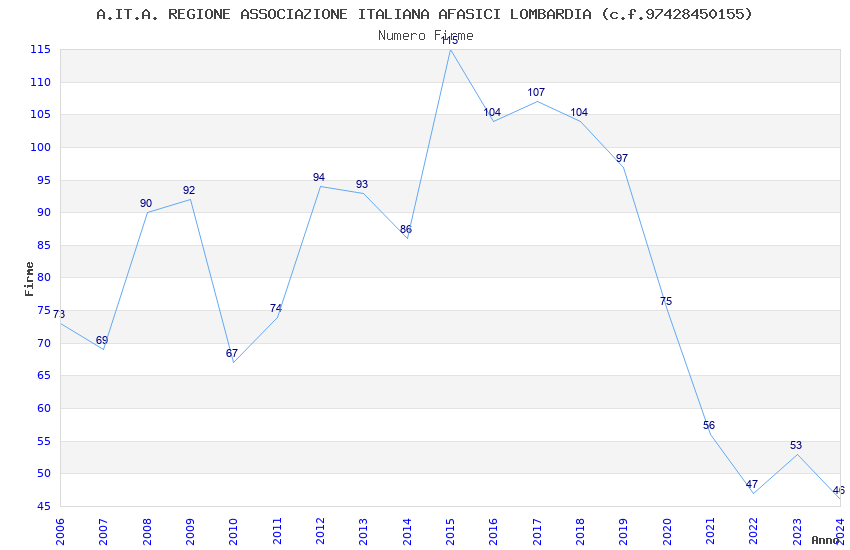Click y-axis value 115
The height and width of the screenshot is (550, 850).
(40, 49)
